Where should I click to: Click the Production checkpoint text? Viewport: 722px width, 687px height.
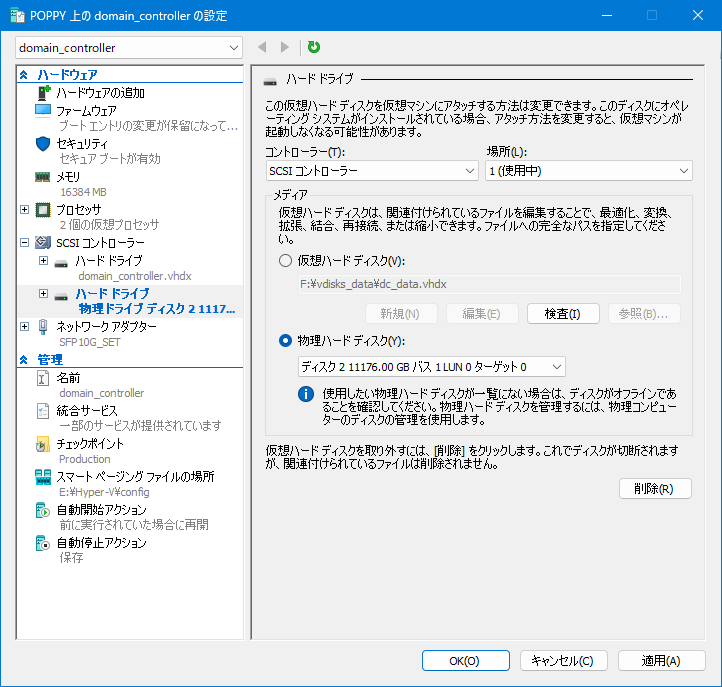(85, 459)
